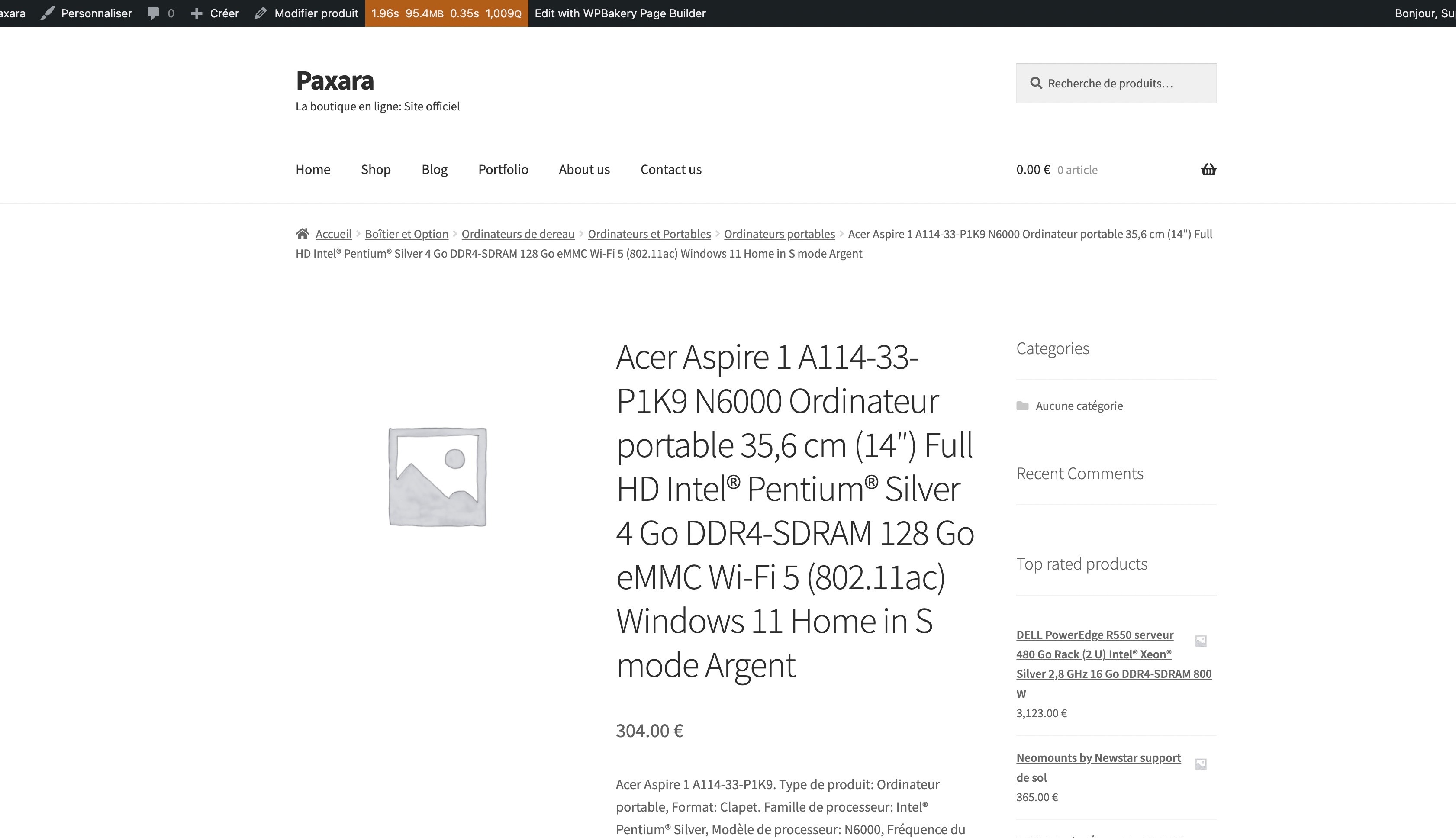
Task: Open the main product placeholder image
Action: pos(438,477)
